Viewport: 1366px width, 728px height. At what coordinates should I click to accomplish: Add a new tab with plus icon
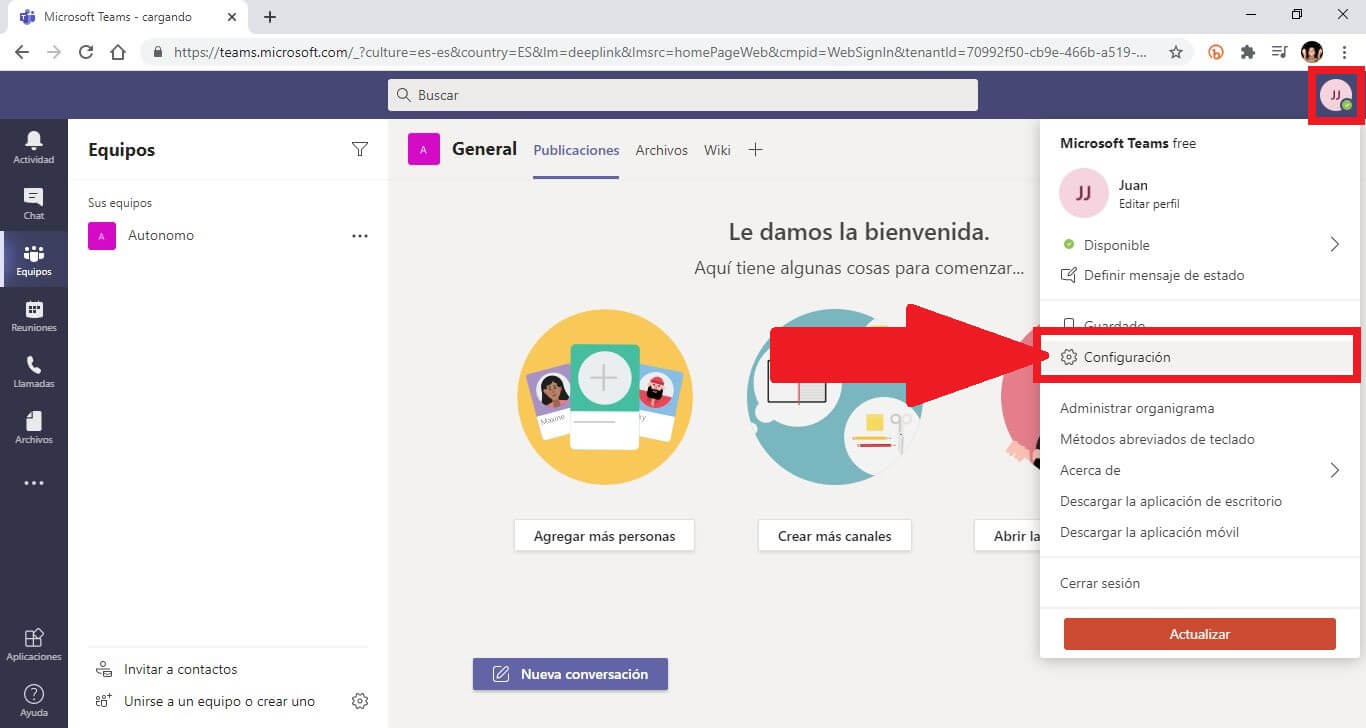756,150
